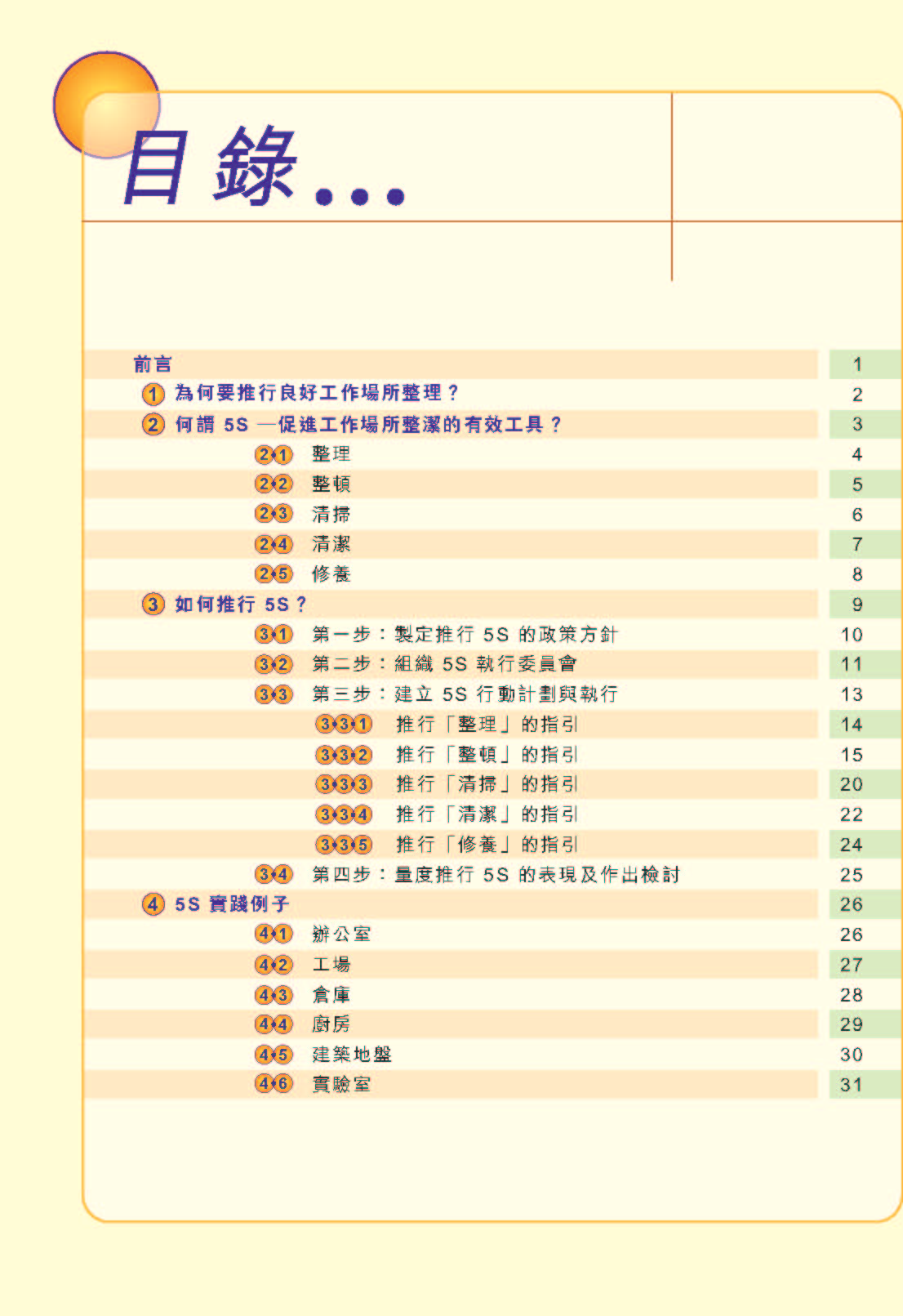Select the 整理 section entry
Viewport: 903px width, 1316px height.
pos(331,455)
